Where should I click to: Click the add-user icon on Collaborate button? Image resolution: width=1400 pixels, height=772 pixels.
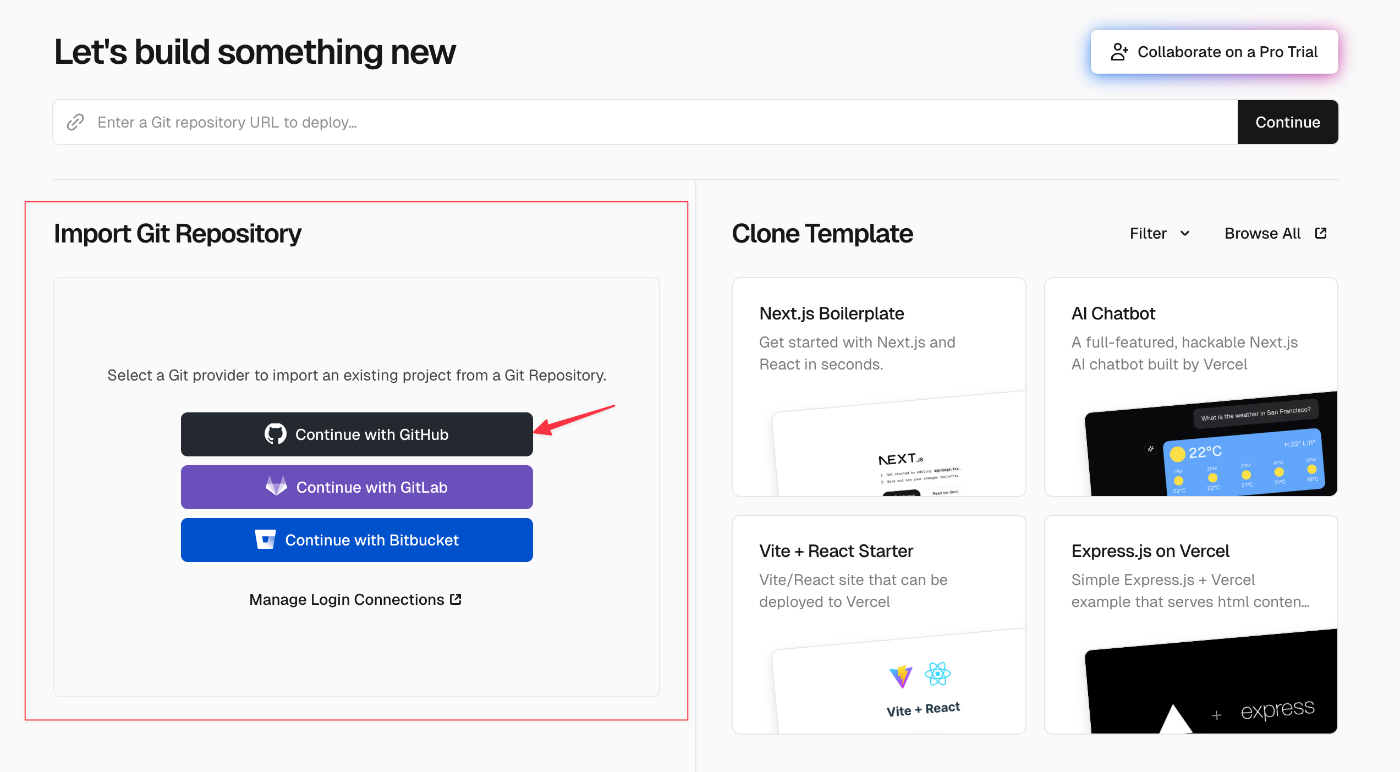[1120, 52]
